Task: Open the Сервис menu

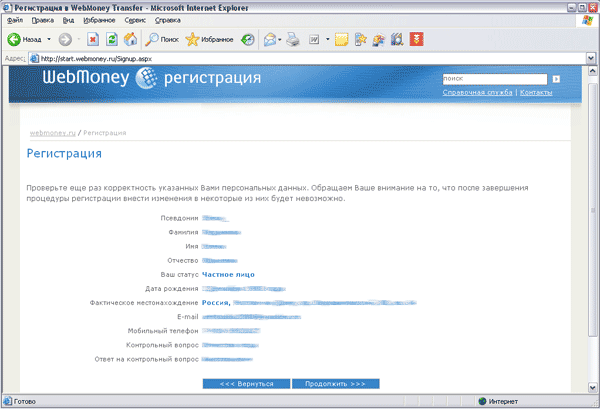Action: (x=135, y=20)
